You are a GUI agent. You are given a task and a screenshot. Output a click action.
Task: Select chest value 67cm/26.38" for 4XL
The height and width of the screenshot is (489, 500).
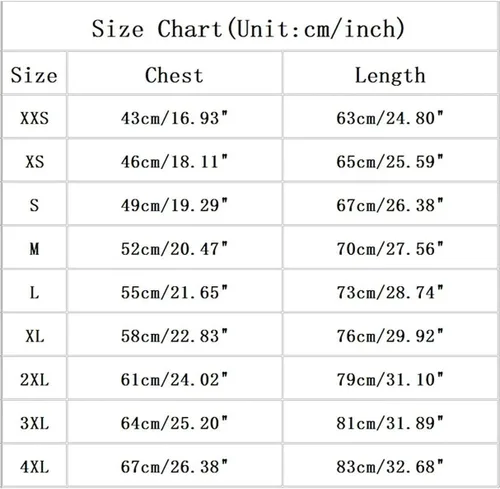tap(174, 466)
